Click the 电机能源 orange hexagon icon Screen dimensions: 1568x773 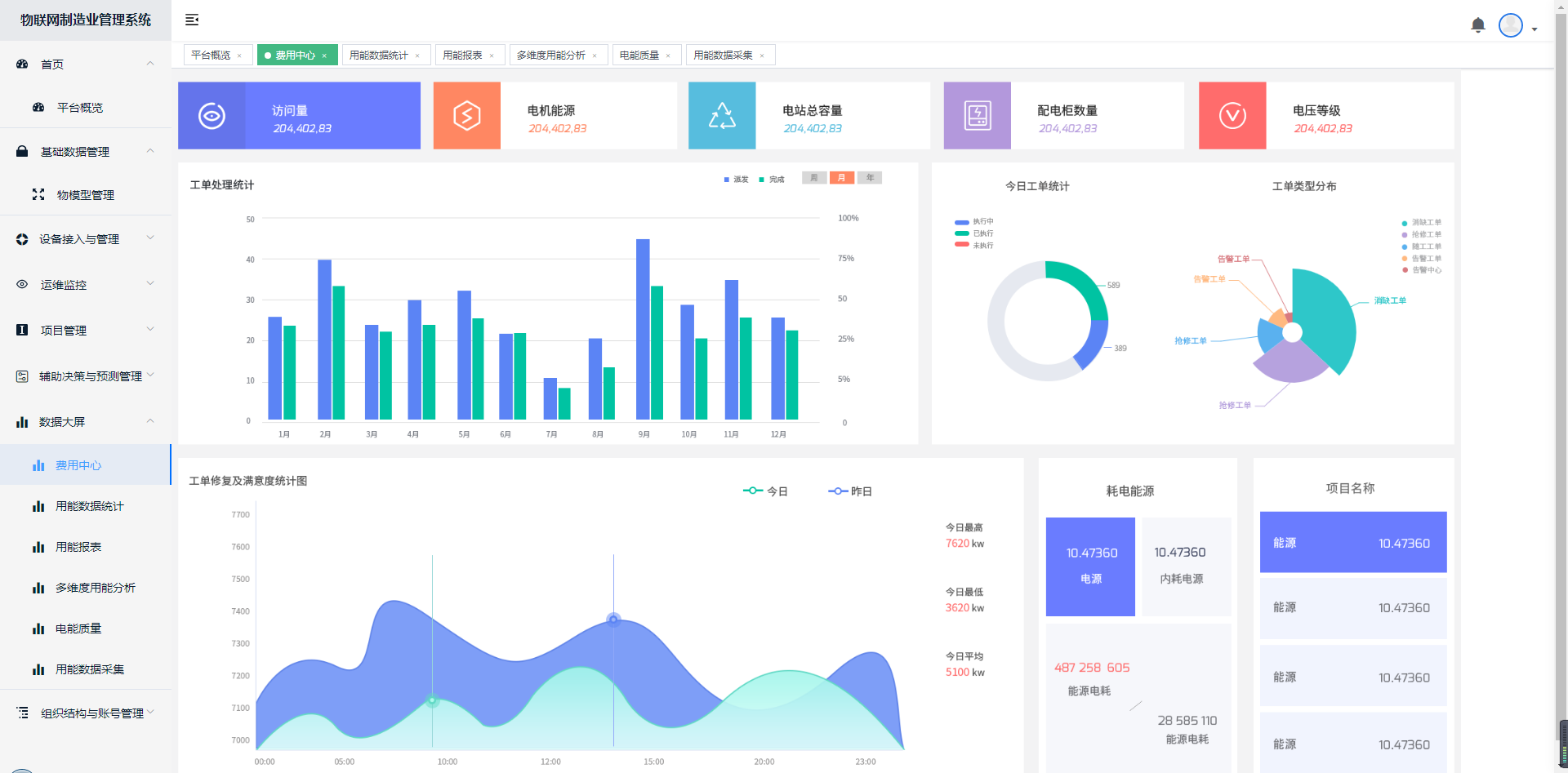(x=466, y=116)
